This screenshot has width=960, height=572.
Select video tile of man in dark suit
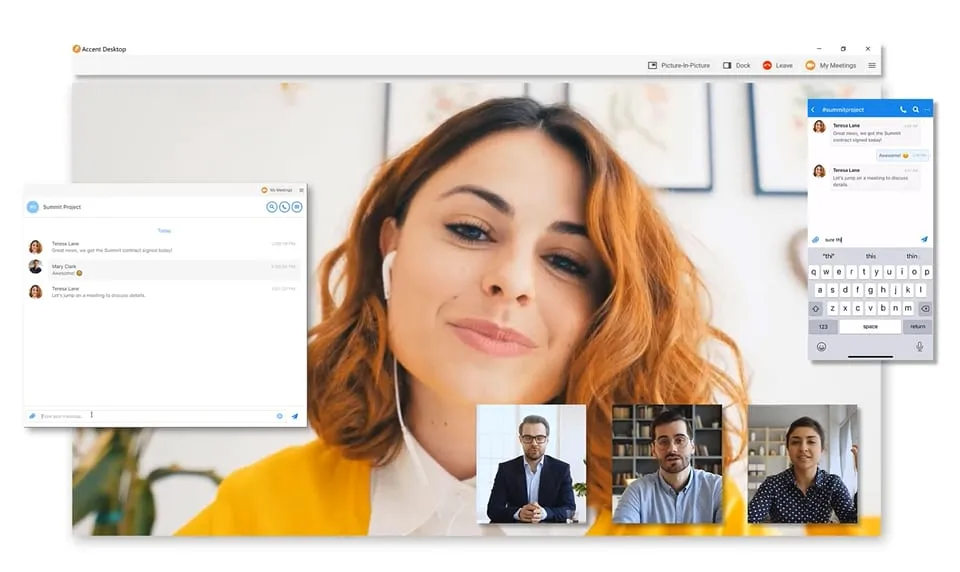tap(531, 464)
